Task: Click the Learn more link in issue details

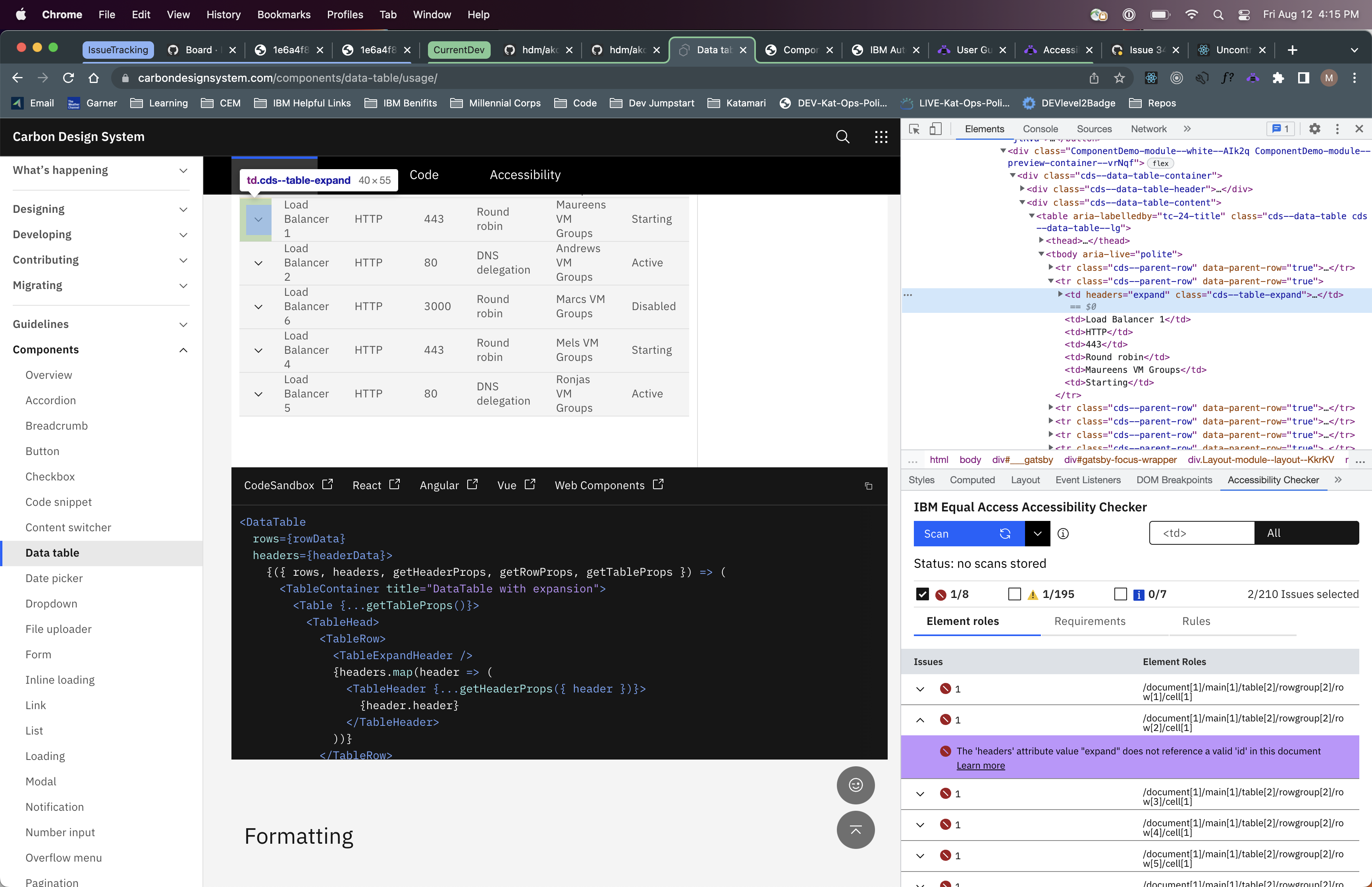Action: 981,766
